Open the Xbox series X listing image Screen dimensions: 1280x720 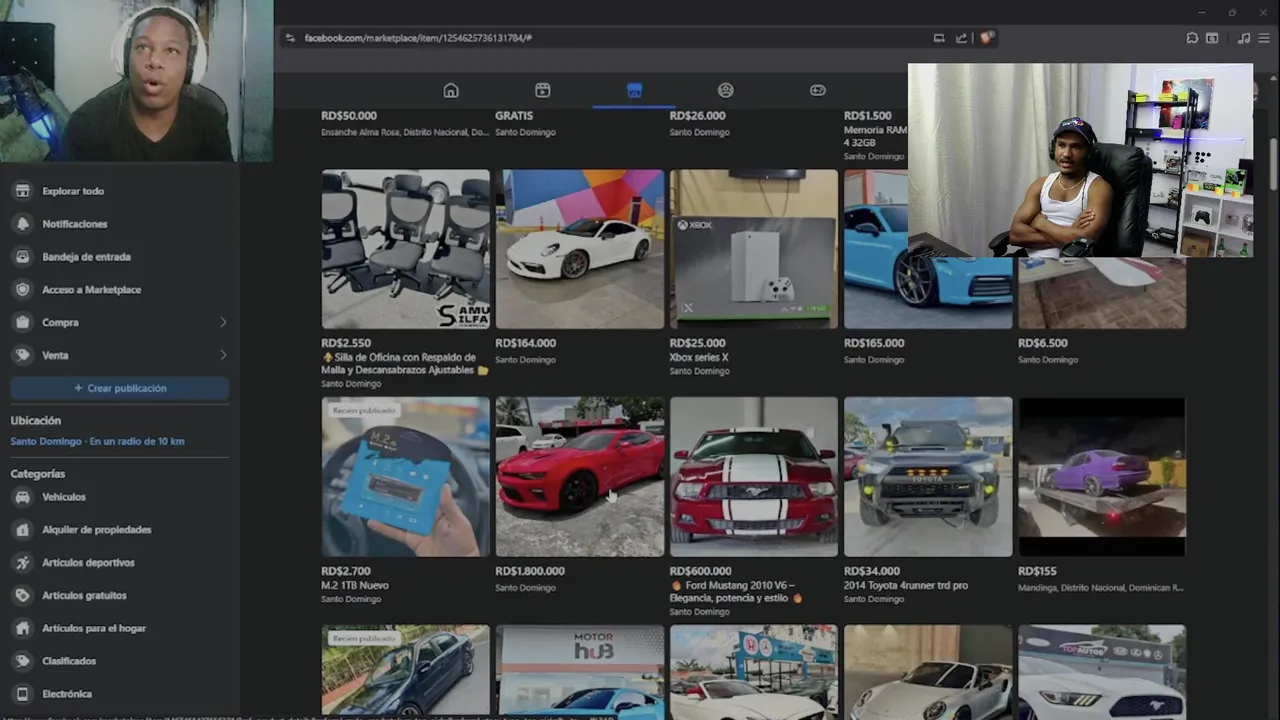(x=753, y=249)
